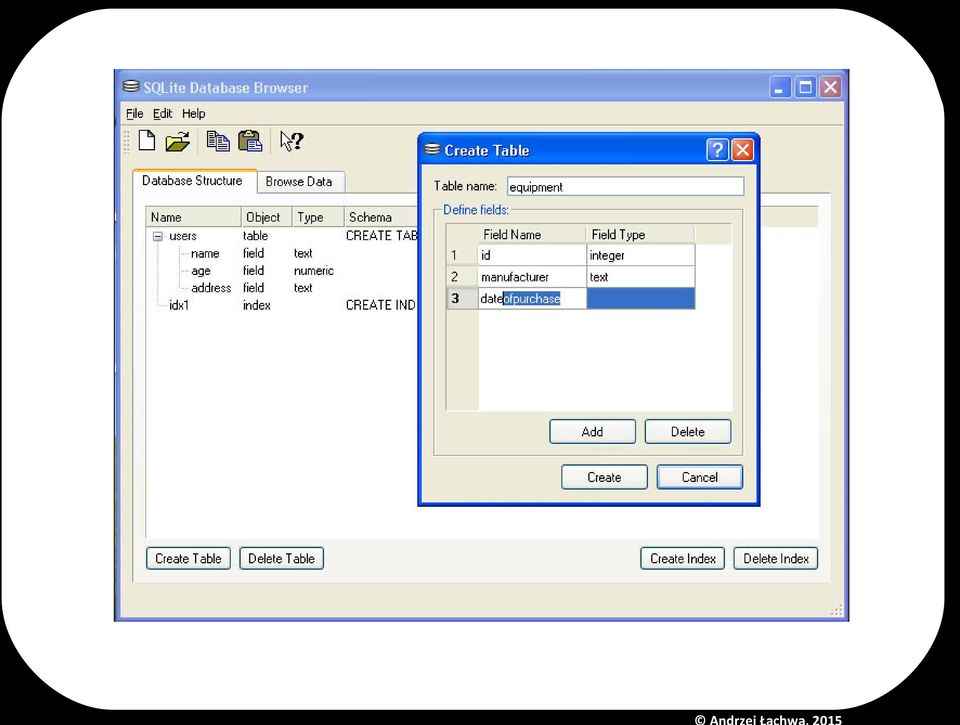Image resolution: width=960 pixels, height=725 pixels.
Task: Maximize the SQLite Database Browser window
Action: point(805,88)
